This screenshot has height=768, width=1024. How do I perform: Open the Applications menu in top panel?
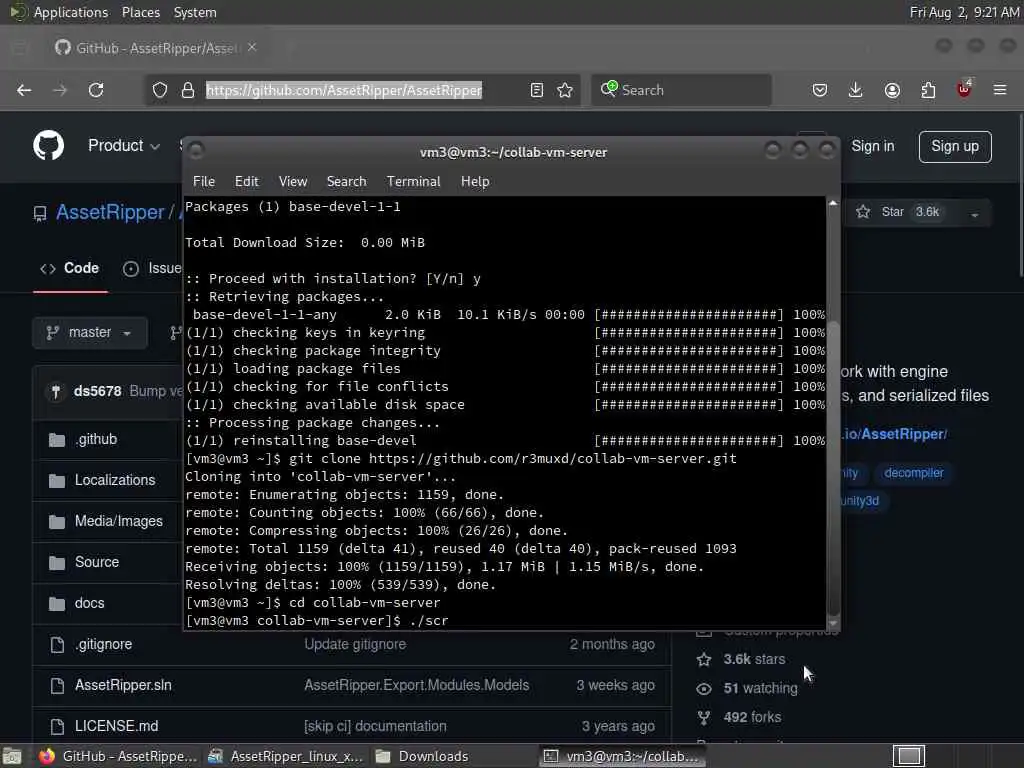click(71, 12)
